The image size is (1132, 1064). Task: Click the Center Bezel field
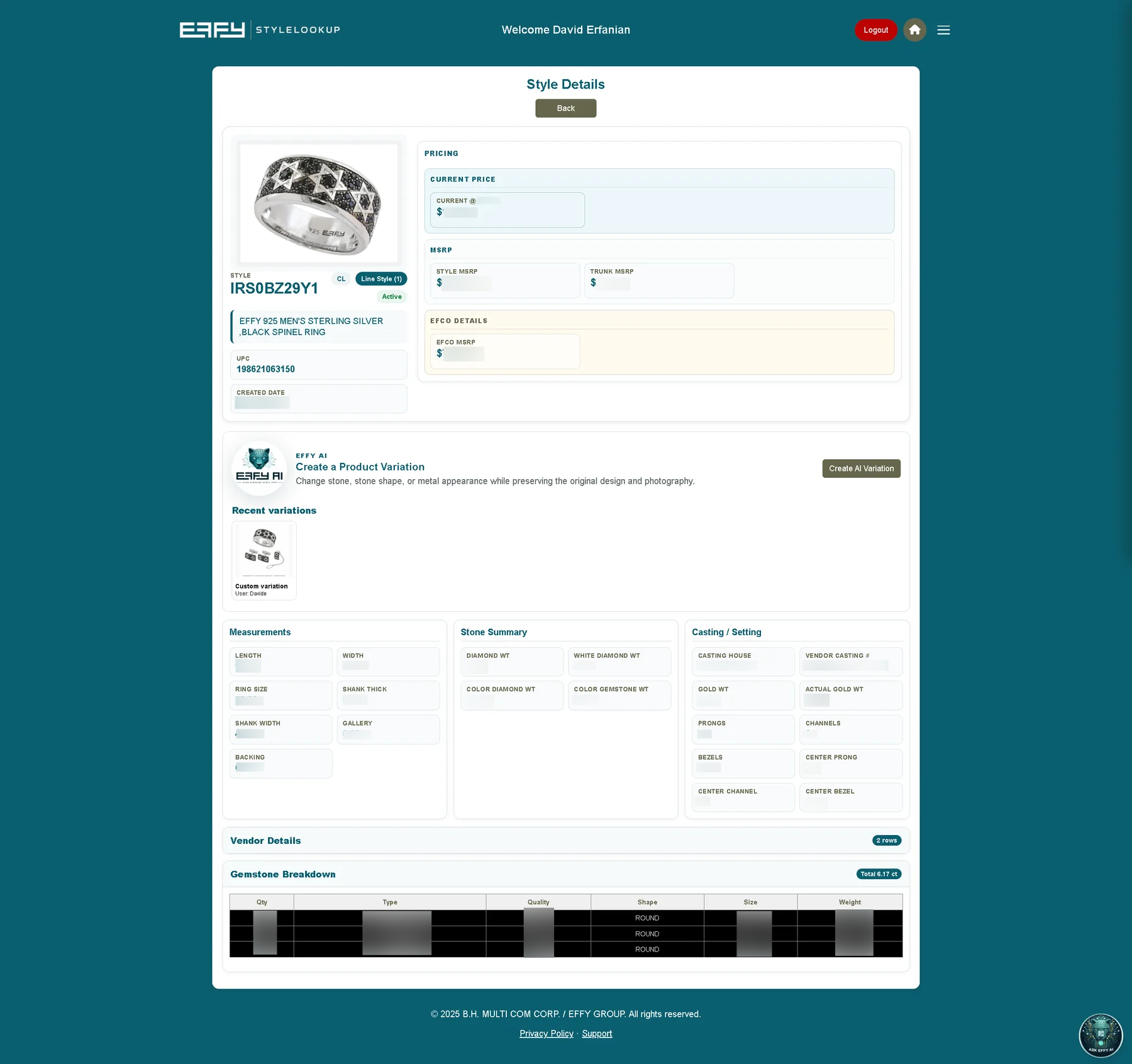pyautogui.click(x=851, y=797)
